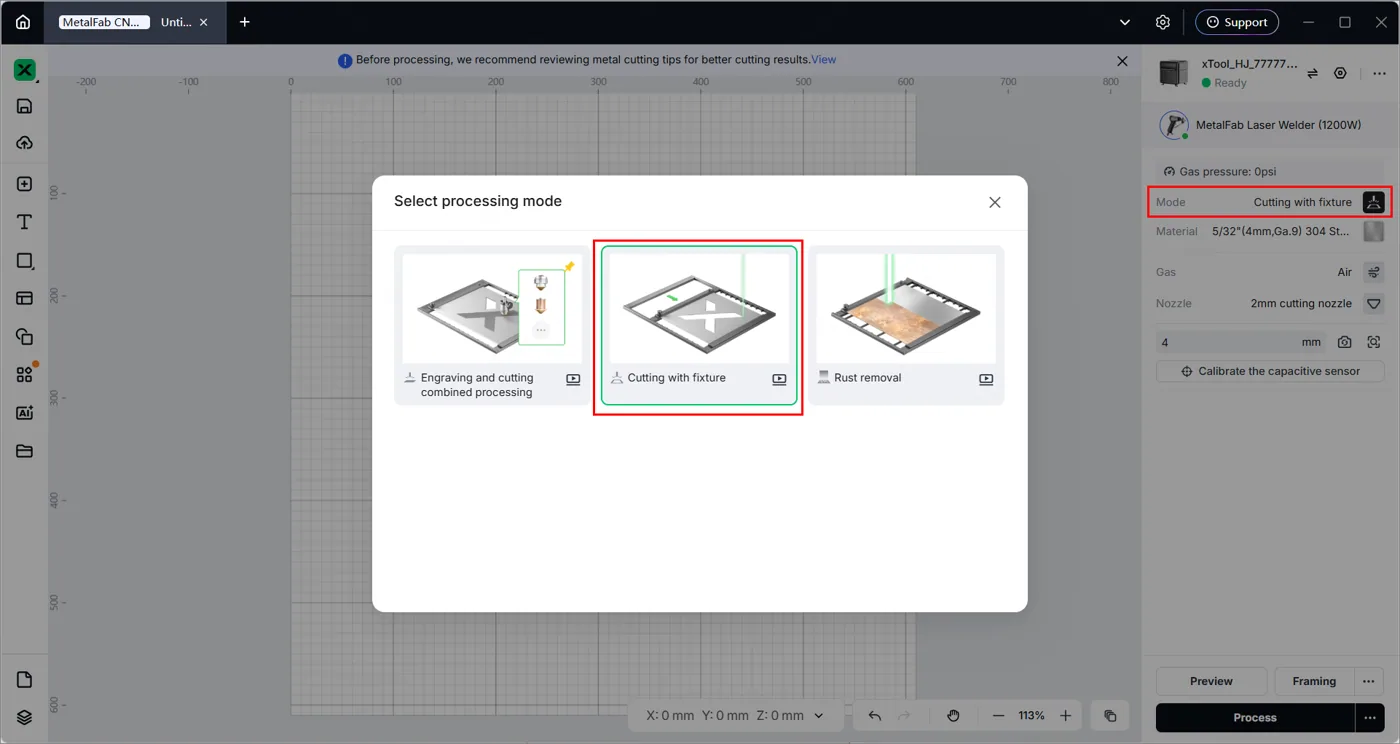Viewport: 1400px width, 744px height.
Task: Switch to the MetalFab CN tab
Action: click(x=104, y=22)
